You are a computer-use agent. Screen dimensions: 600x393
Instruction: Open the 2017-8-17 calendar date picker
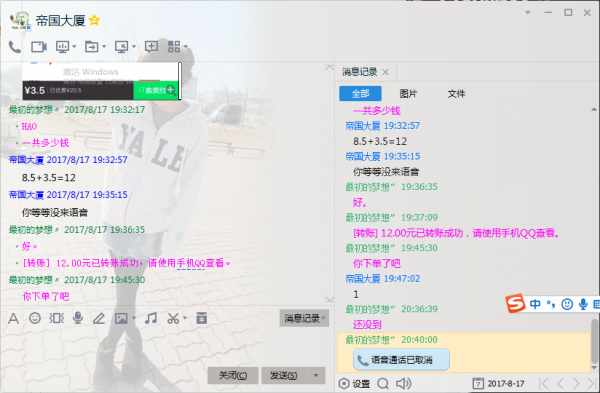coord(499,383)
